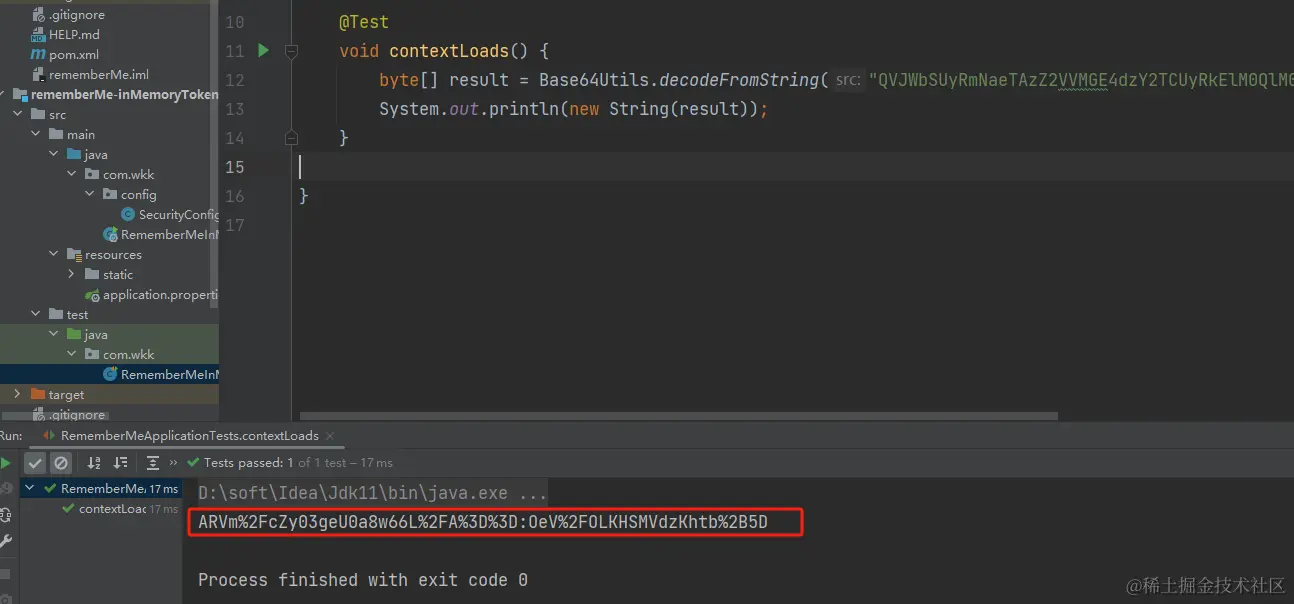Screen dimensions: 1294x604
Task: Click the Base64 string literal on line 12
Action: coord(1081,80)
